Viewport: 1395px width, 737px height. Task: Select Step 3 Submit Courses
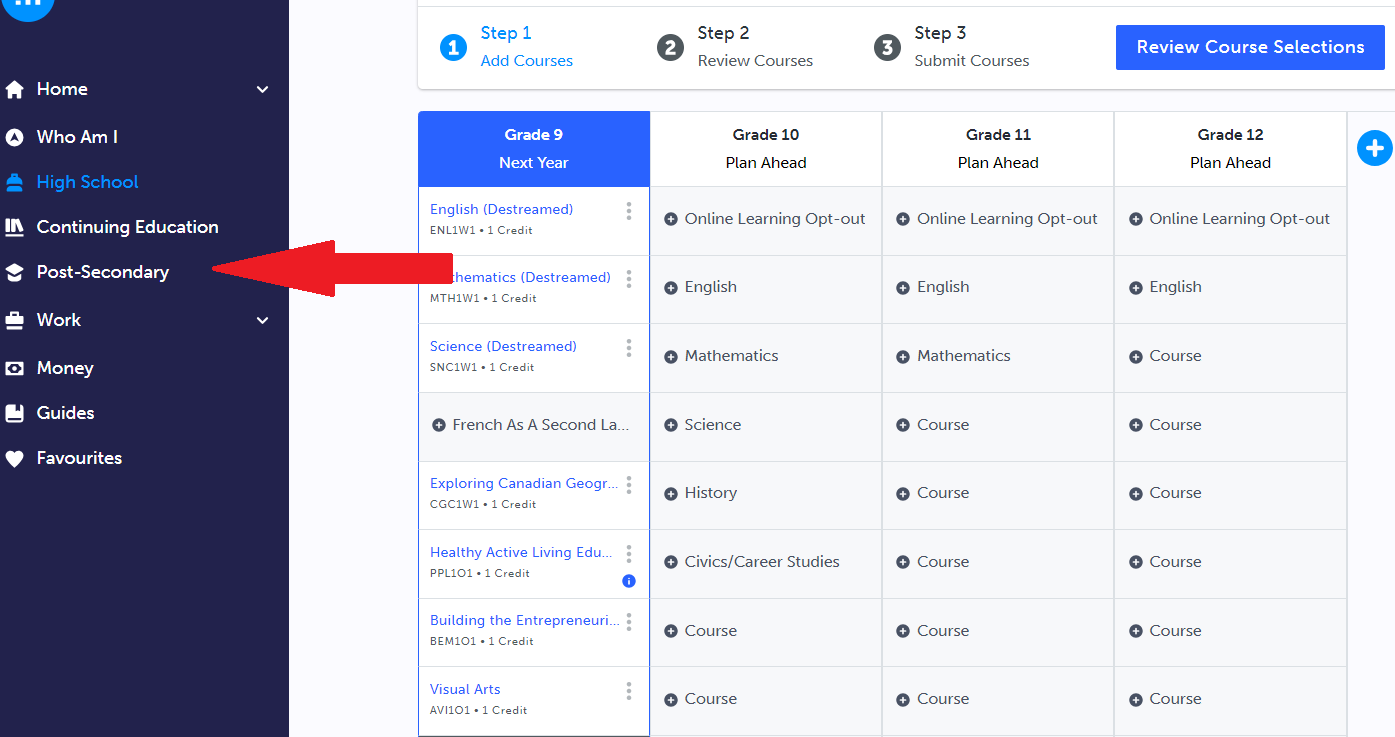[952, 47]
